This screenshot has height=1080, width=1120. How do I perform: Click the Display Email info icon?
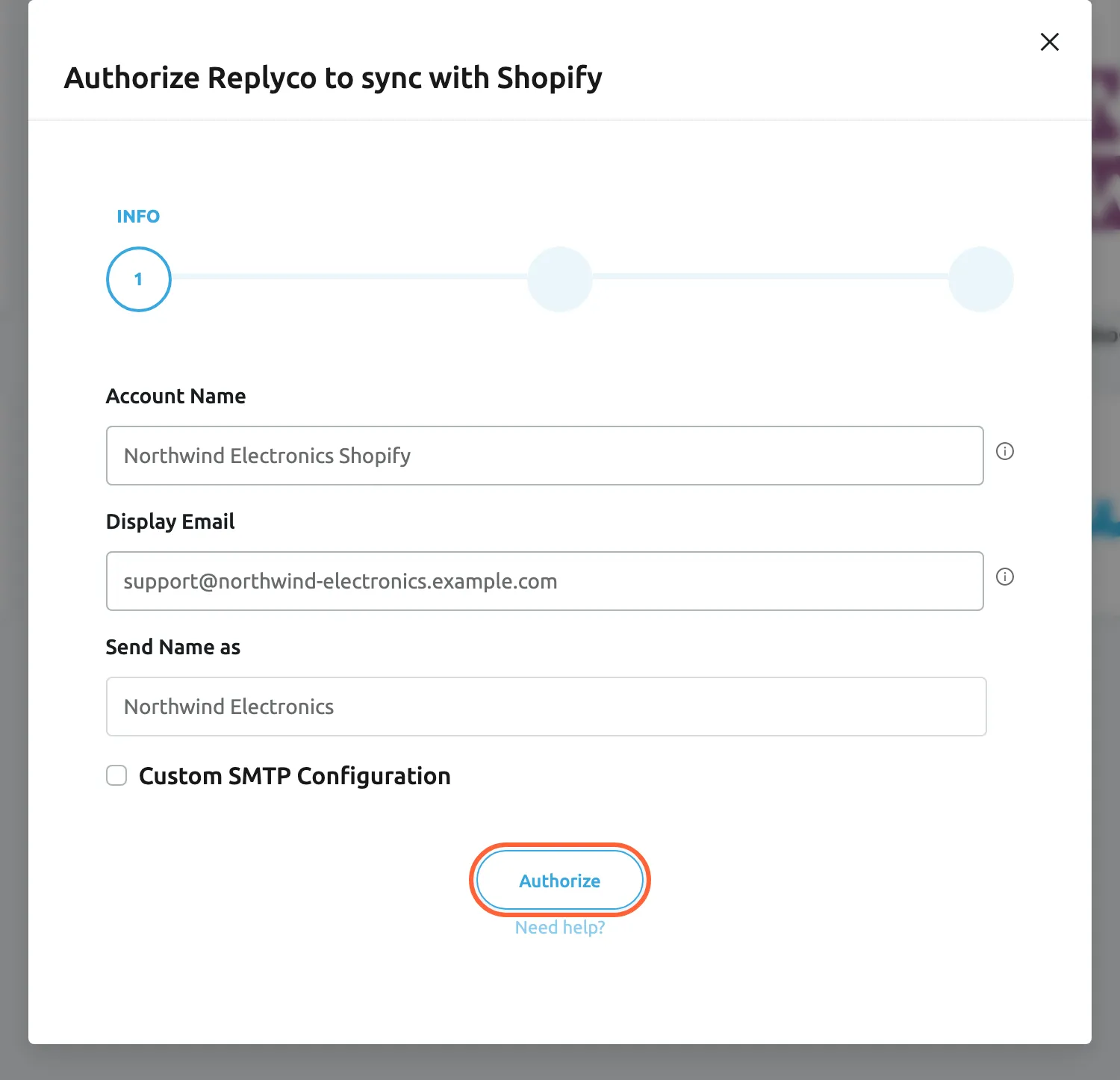click(1005, 577)
